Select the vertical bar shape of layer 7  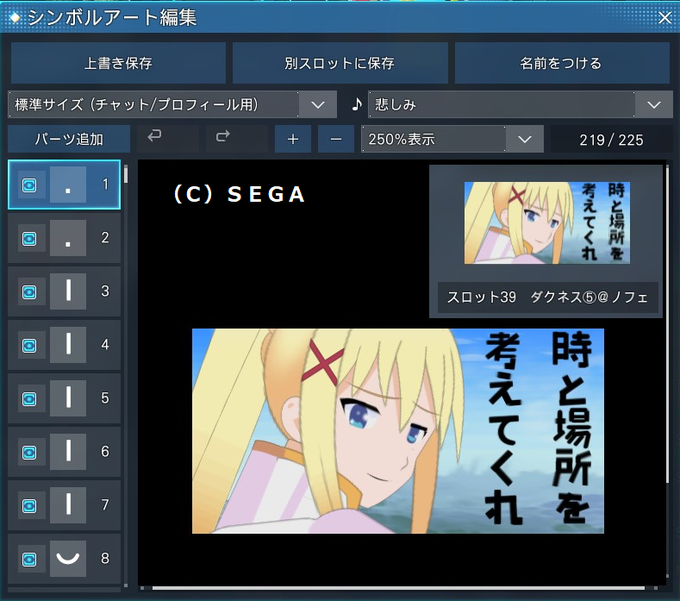[68, 505]
